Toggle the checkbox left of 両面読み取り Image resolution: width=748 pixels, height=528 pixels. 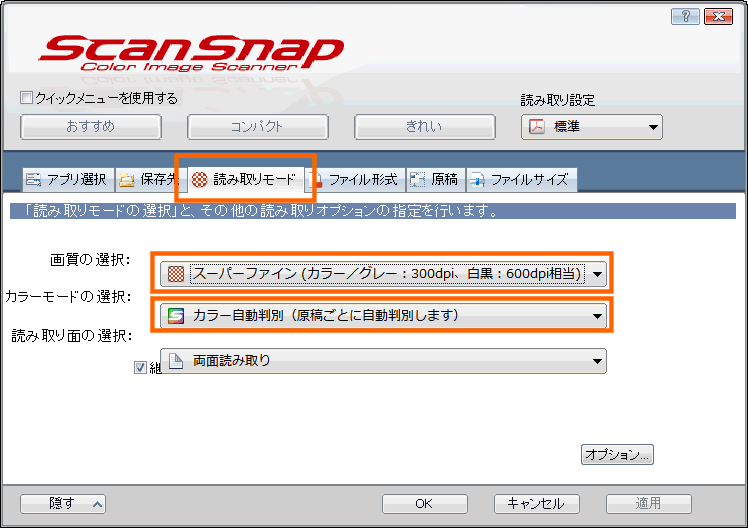point(140,367)
